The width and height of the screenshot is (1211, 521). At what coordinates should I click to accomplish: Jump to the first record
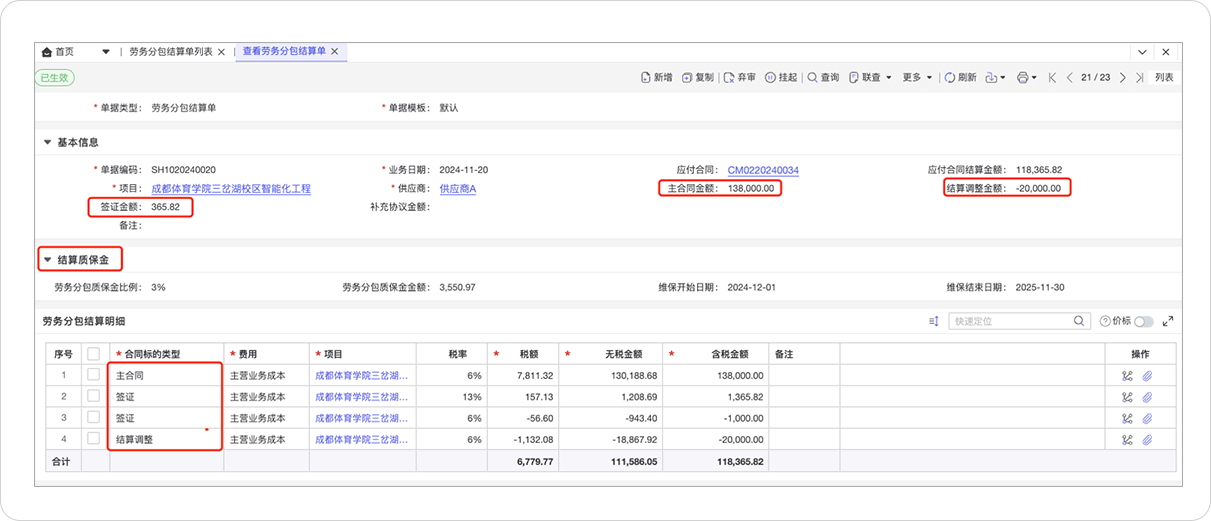[x=1052, y=77]
